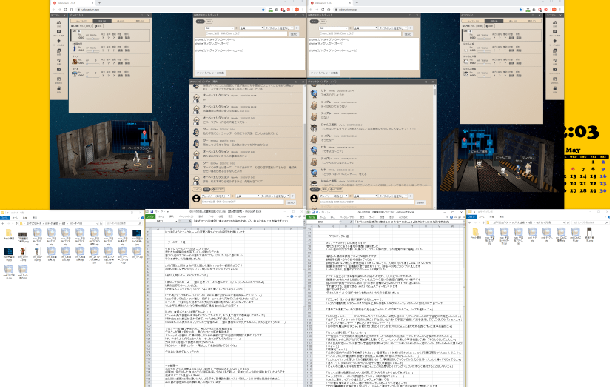
Task: Open the inventory icon in left window's sidebar
Action: (x=59, y=70)
